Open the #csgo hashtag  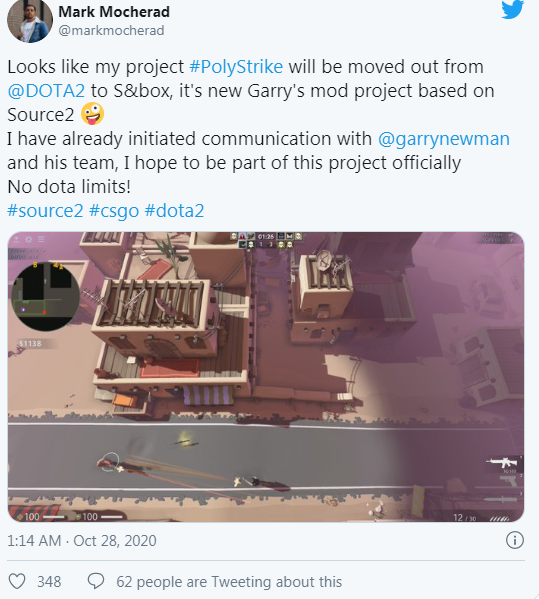[114, 211]
